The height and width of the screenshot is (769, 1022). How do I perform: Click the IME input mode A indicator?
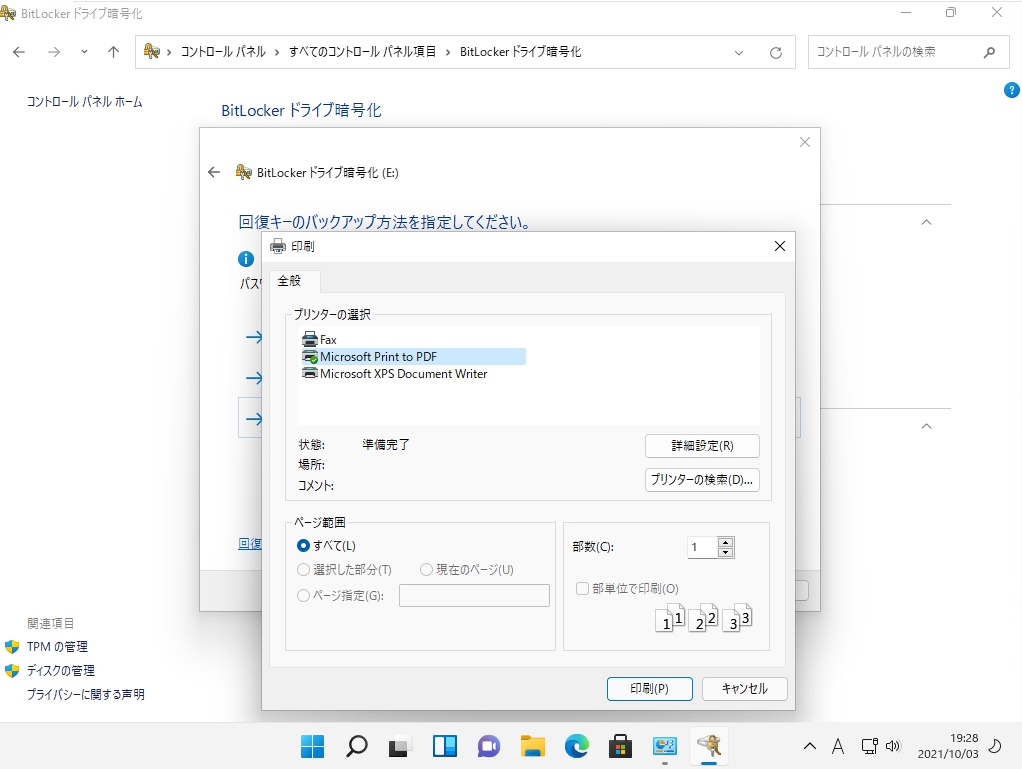click(838, 746)
